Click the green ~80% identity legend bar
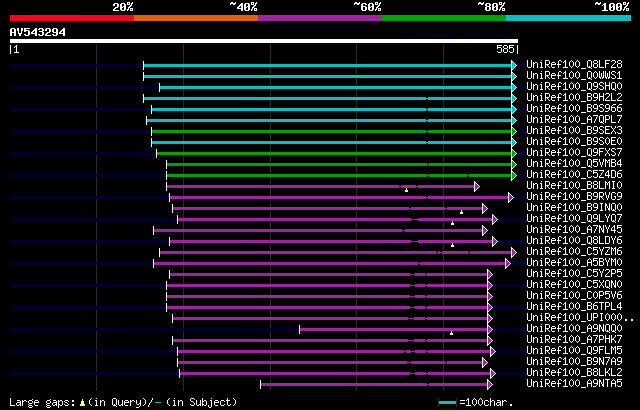The image size is (640, 410). click(444, 18)
